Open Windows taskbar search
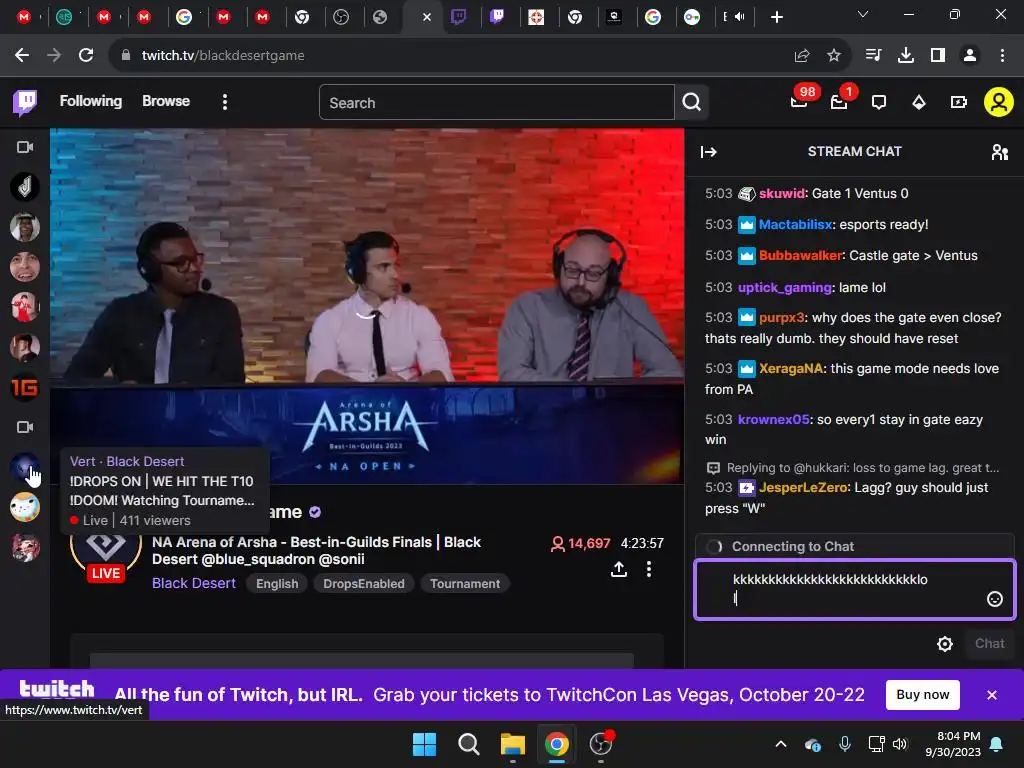Screen dimensions: 1024x768 468,744
